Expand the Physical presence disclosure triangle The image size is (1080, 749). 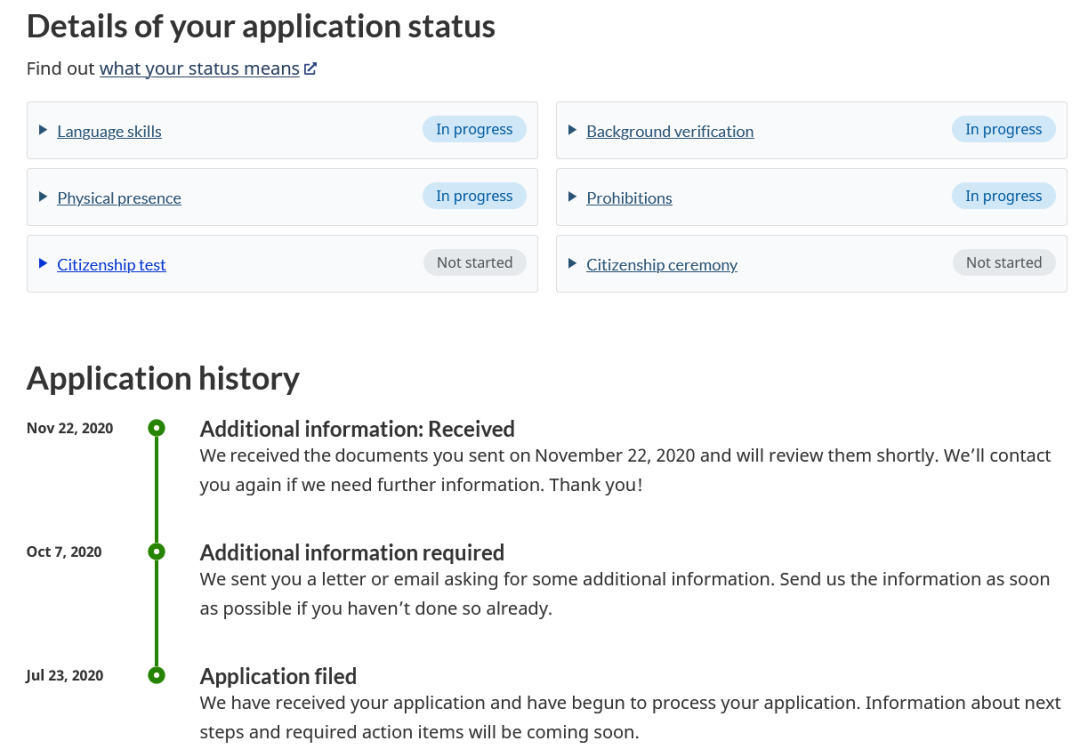point(43,197)
